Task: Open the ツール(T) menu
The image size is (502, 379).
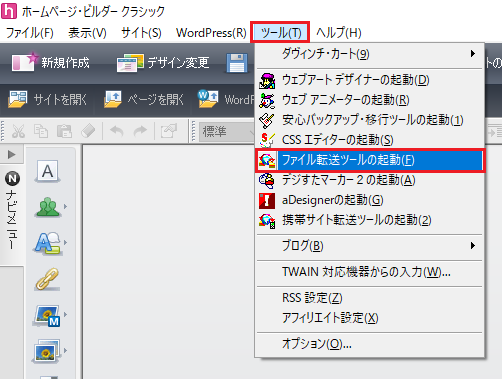Action: coord(280,32)
